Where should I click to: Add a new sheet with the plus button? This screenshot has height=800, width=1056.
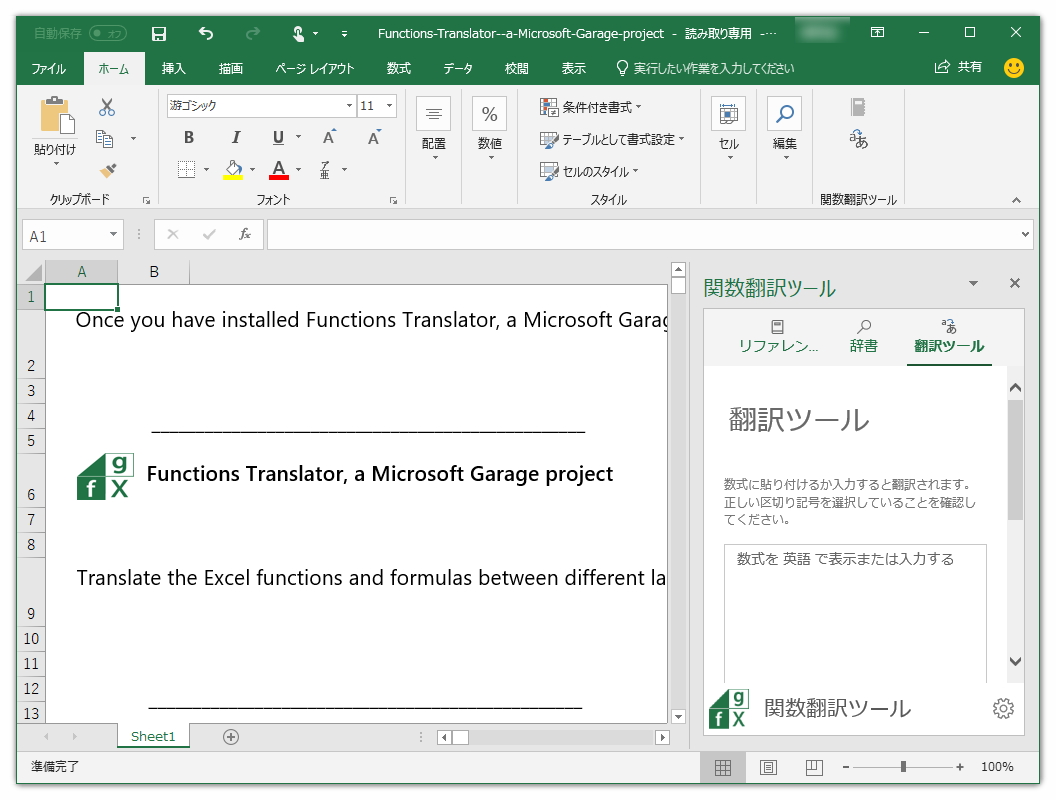230,736
